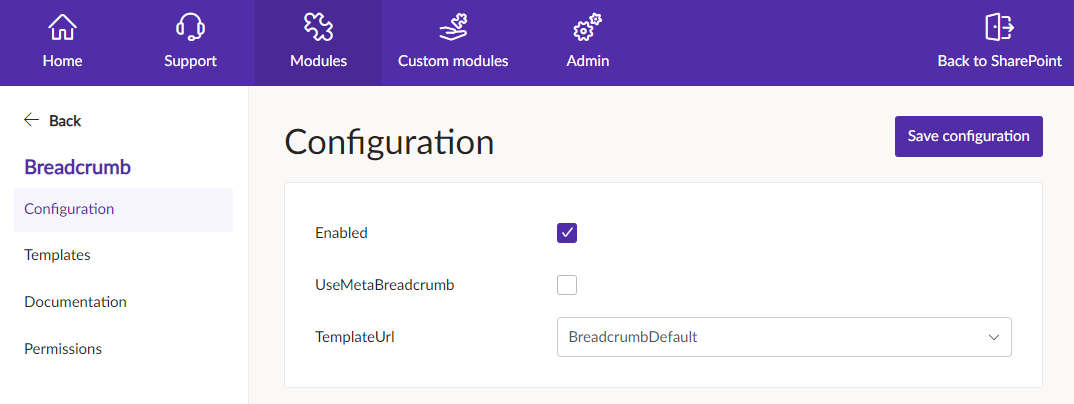Screen dimensions: 1074x404
Task: Click the checkmark inside Enabled box
Action: [567, 233]
